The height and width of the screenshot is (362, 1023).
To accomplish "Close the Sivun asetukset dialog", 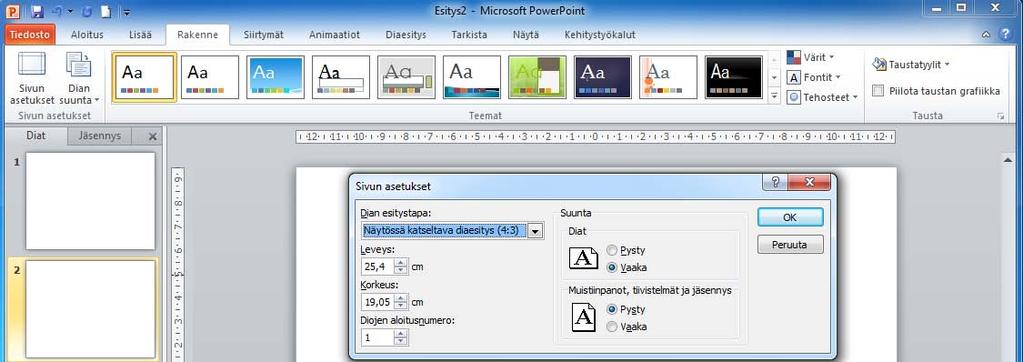I will pos(810,182).
